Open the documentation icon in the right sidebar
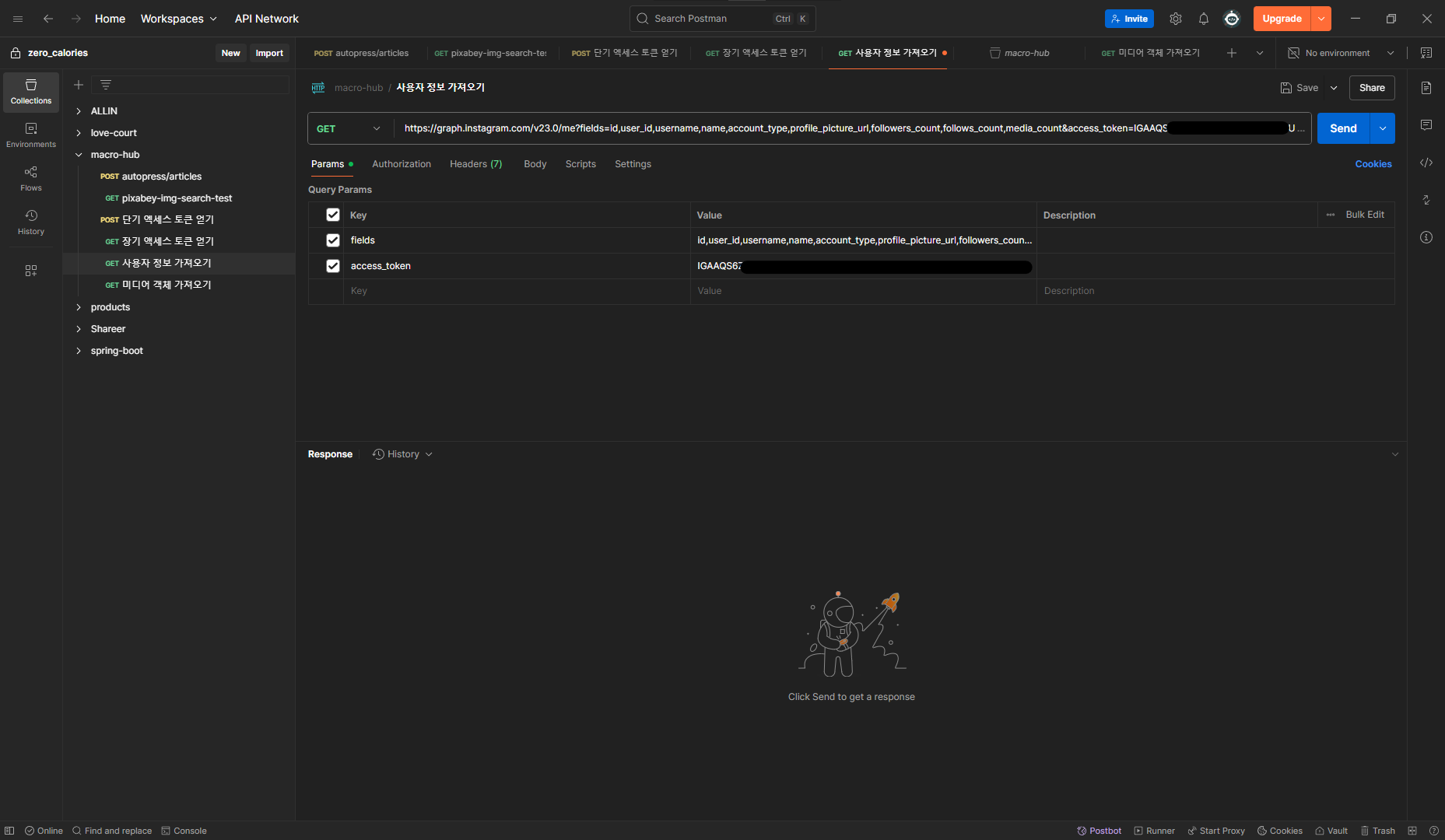This screenshot has height=840, width=1445. (x=1426, y=88)
